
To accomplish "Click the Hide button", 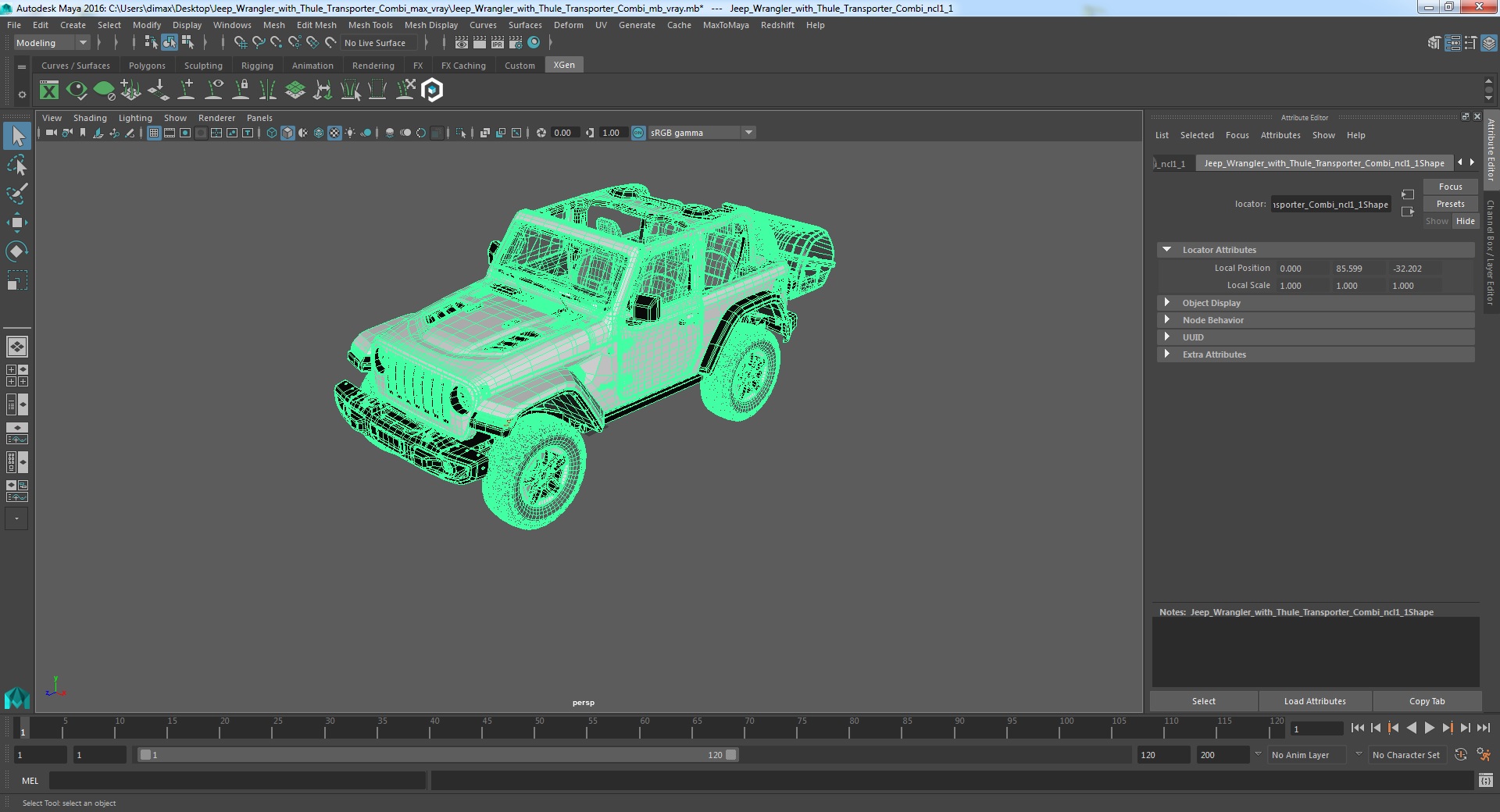I will pos(1465,221).
